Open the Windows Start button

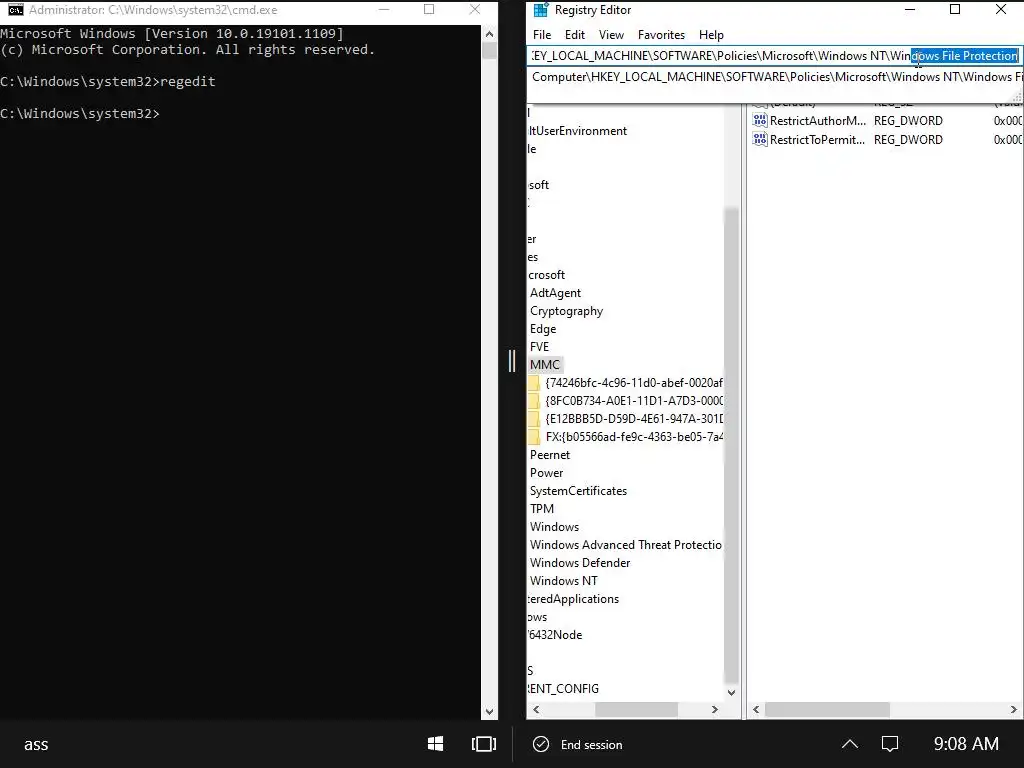pos(436,744)
